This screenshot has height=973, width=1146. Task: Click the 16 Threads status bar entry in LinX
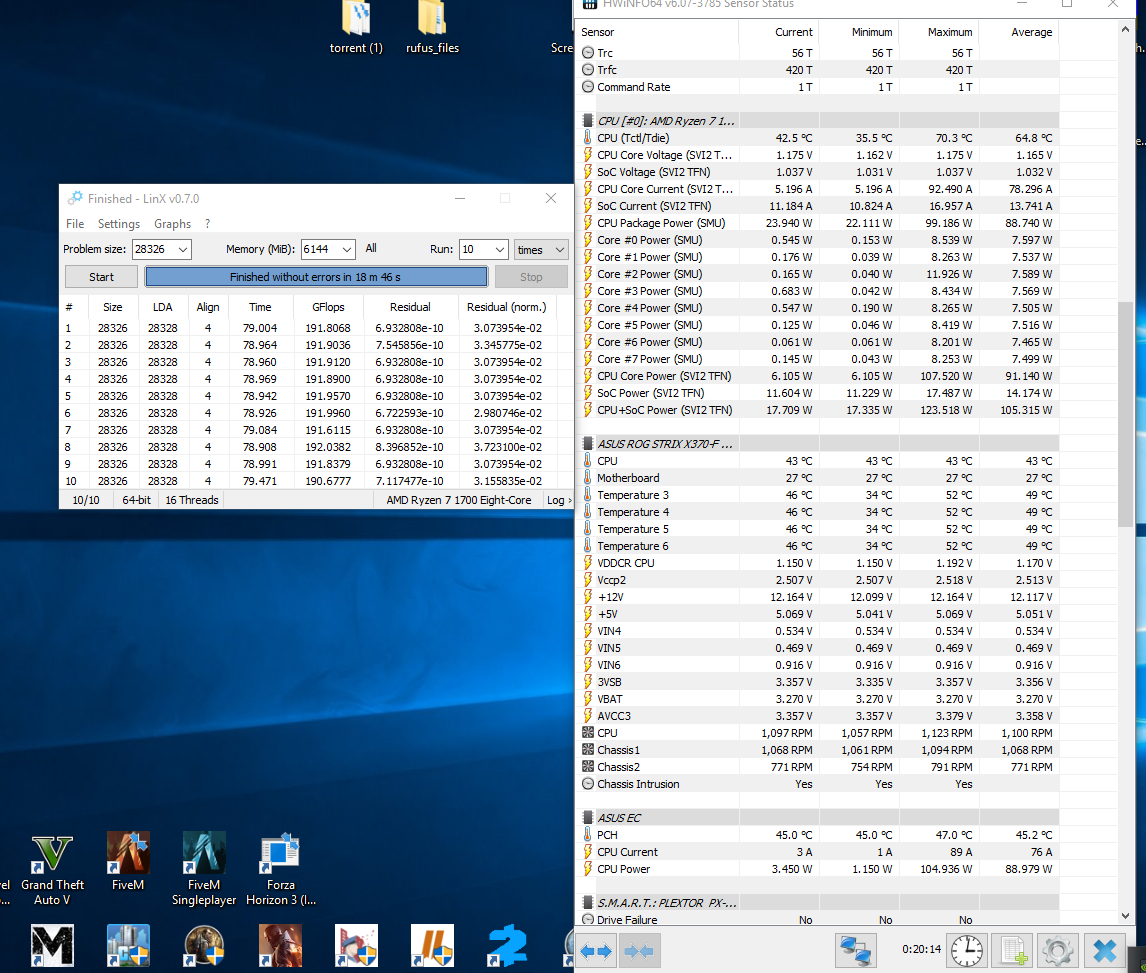point(191,500)
